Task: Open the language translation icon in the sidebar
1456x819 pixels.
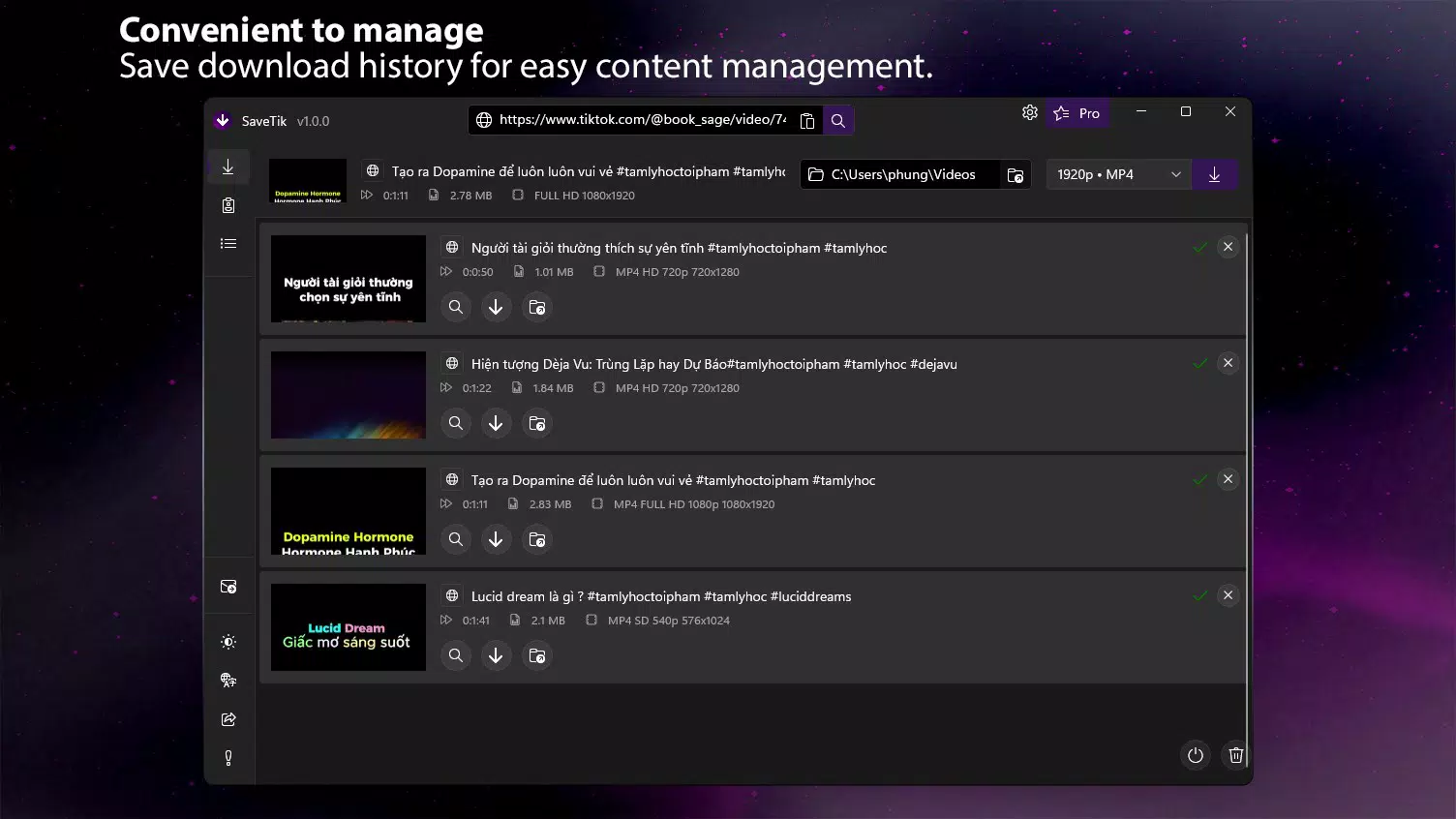Action: pyautogui.click(x=228, y=681)
